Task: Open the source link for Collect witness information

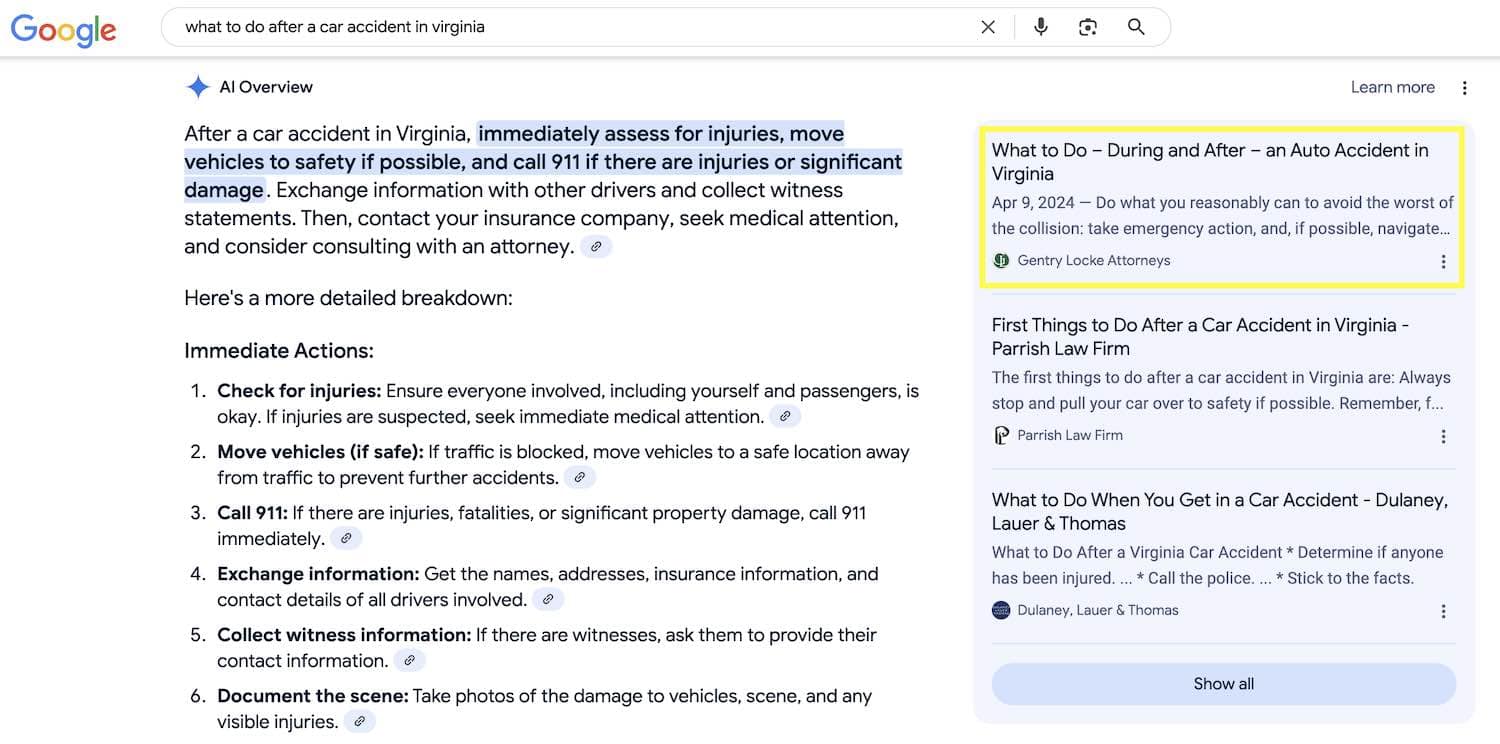Action: click(x=410, y=660)
